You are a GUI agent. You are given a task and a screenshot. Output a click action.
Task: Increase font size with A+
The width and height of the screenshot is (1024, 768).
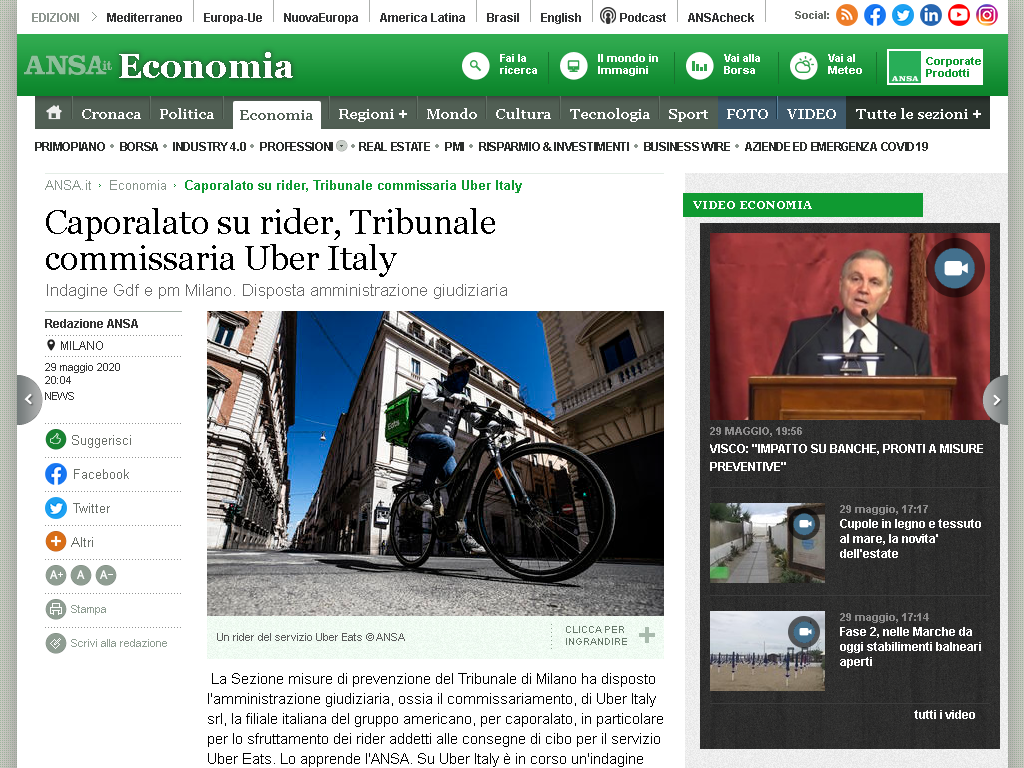tap(56, 575)
